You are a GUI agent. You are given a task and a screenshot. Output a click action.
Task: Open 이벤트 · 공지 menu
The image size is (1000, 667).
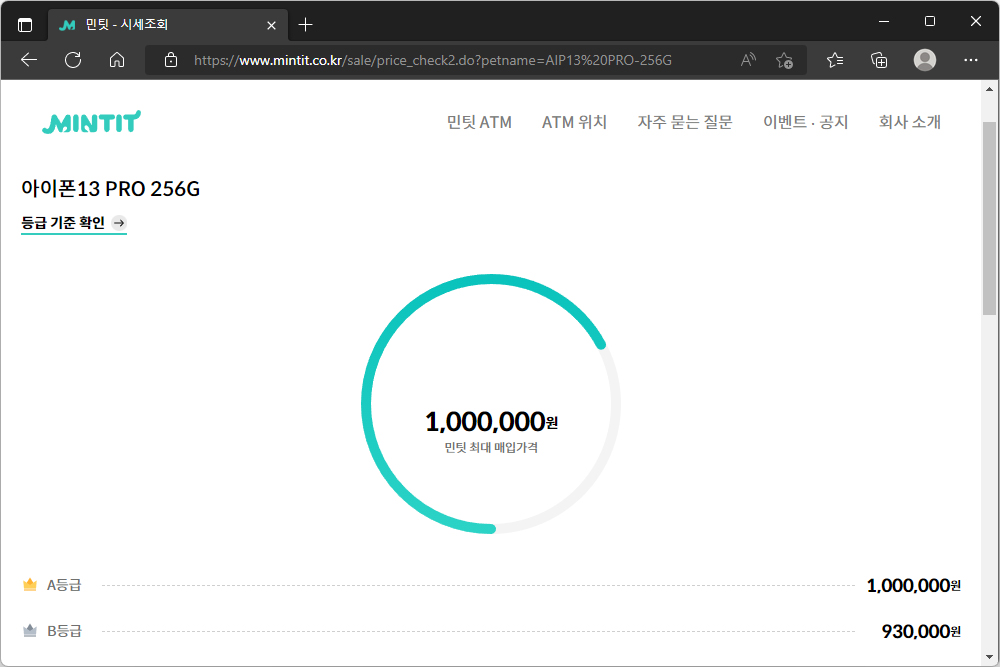(x=805, y=122)
